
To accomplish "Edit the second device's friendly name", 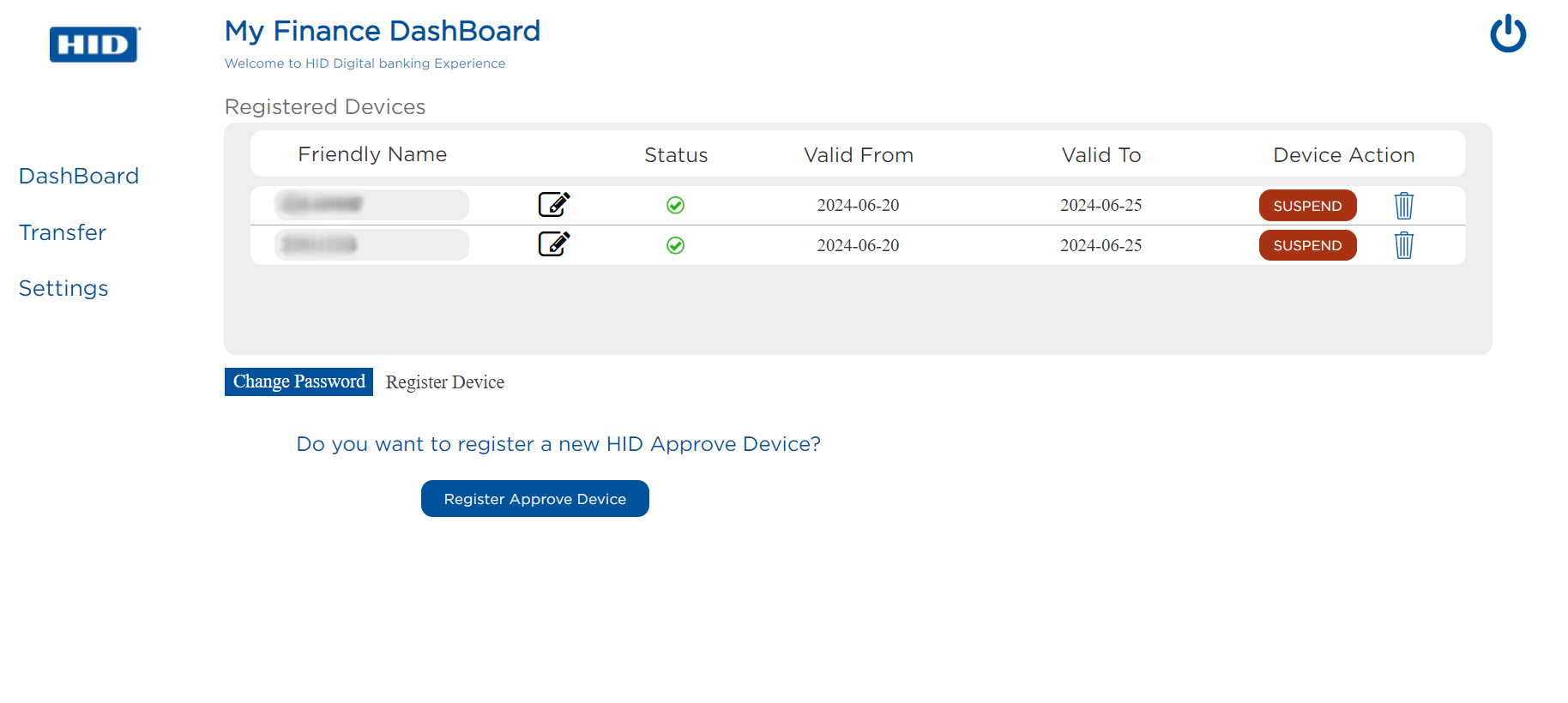I will tap(554, 244).
